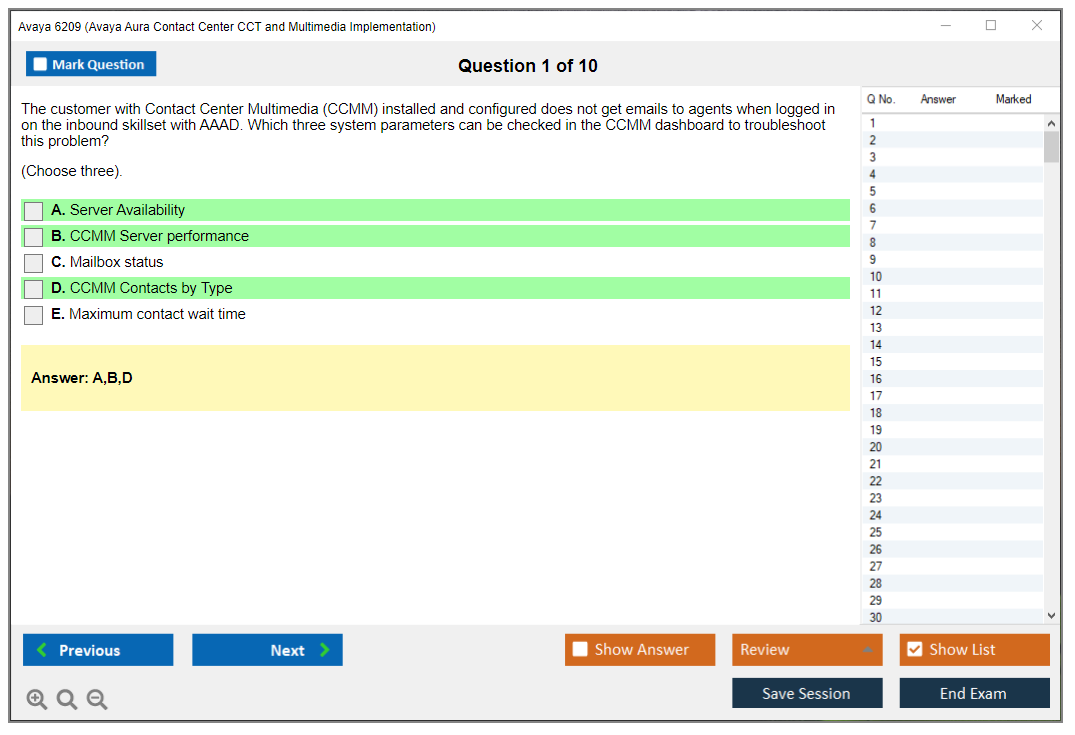Enable the Show Answer checkbox
Image resolution: width=1075 pixels, height=735 pixels.
[580, 650]
